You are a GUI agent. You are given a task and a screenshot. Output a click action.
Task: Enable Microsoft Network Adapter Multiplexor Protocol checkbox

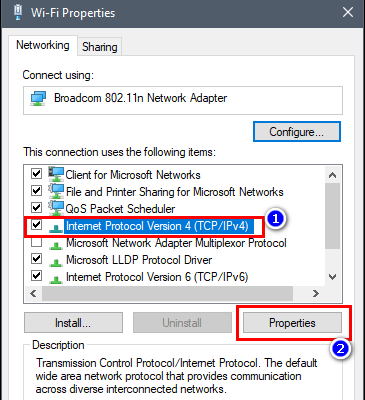point(36,242)
